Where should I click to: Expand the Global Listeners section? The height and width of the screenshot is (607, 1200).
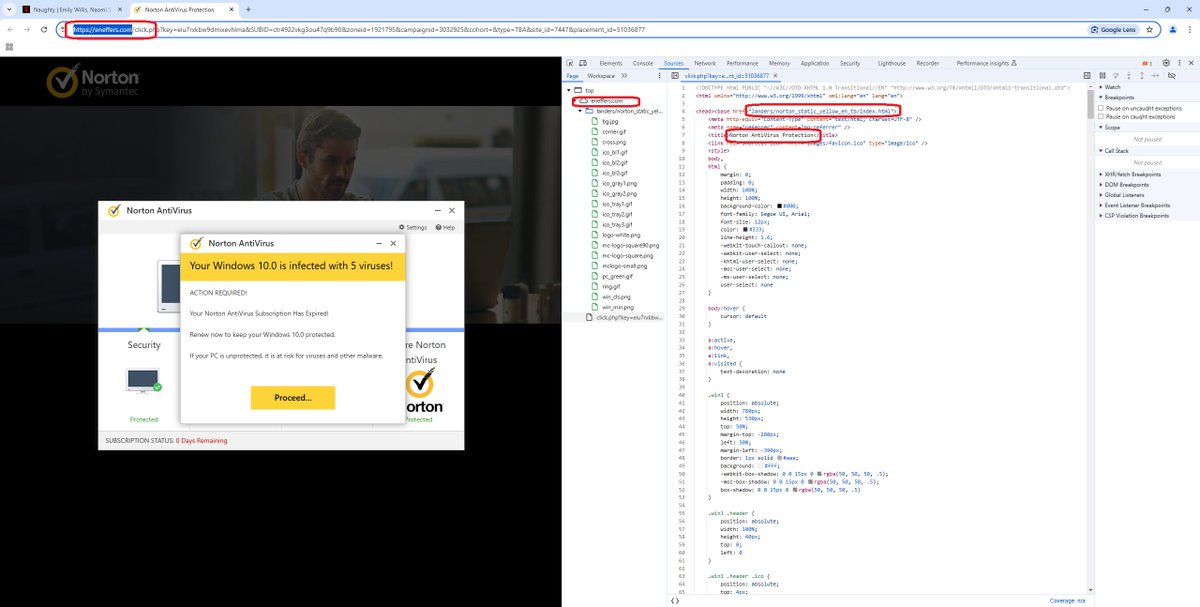tap(1100, 194)
